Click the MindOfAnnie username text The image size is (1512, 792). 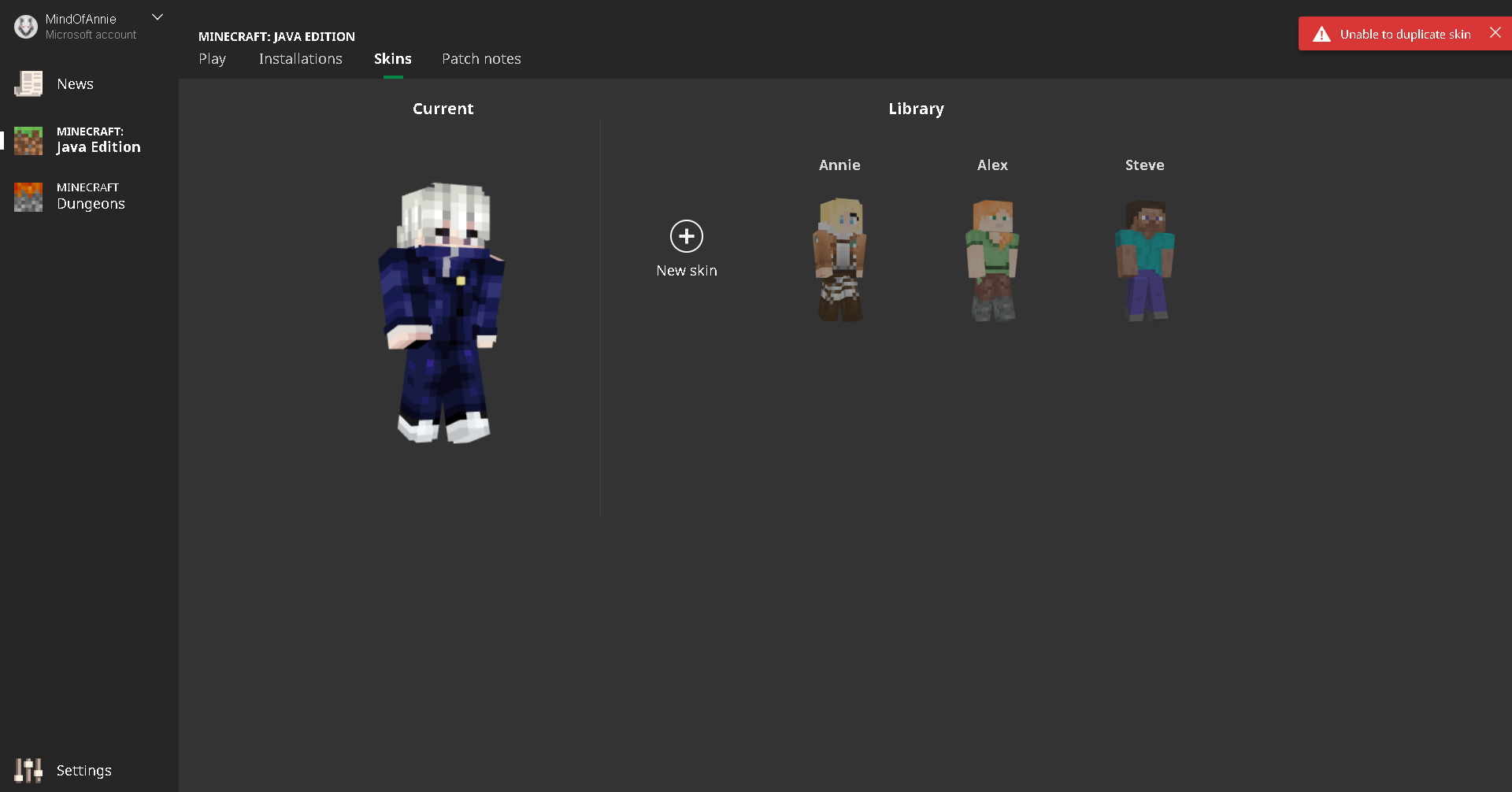click(81, 19)
